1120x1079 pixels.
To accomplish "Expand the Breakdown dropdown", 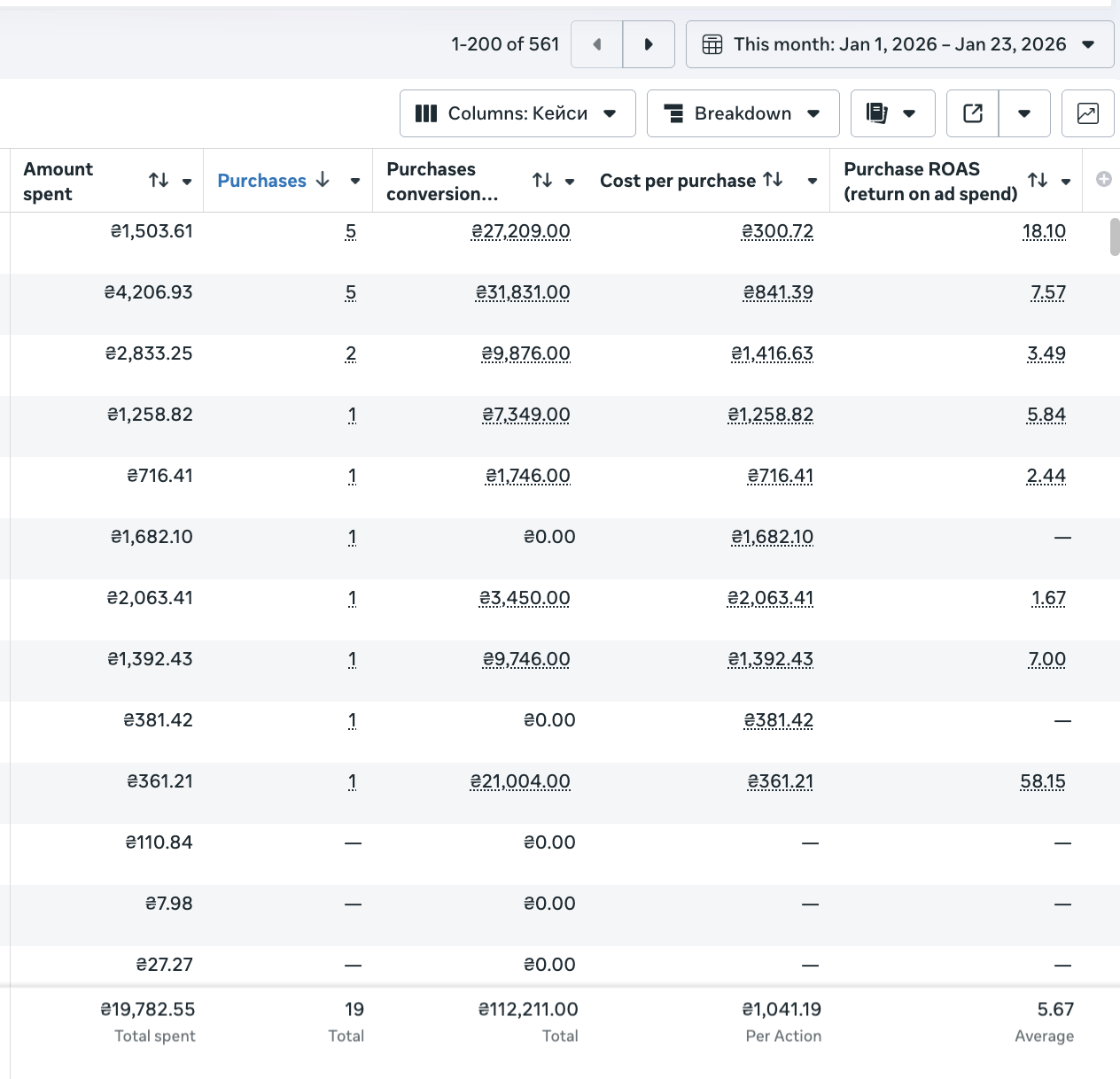I will pyautogui.click(x=743, y=113).
